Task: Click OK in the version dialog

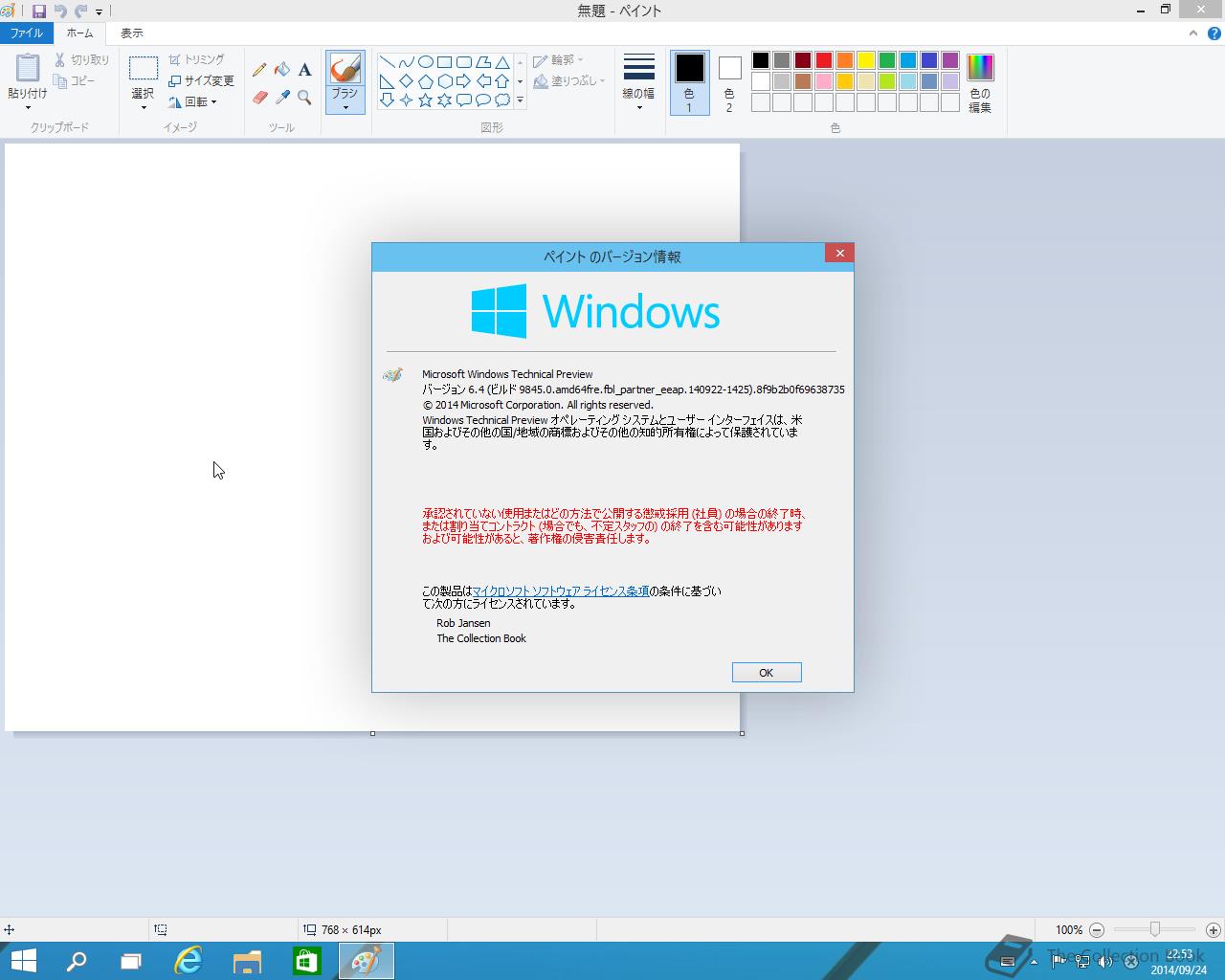Action: (767, 673)
